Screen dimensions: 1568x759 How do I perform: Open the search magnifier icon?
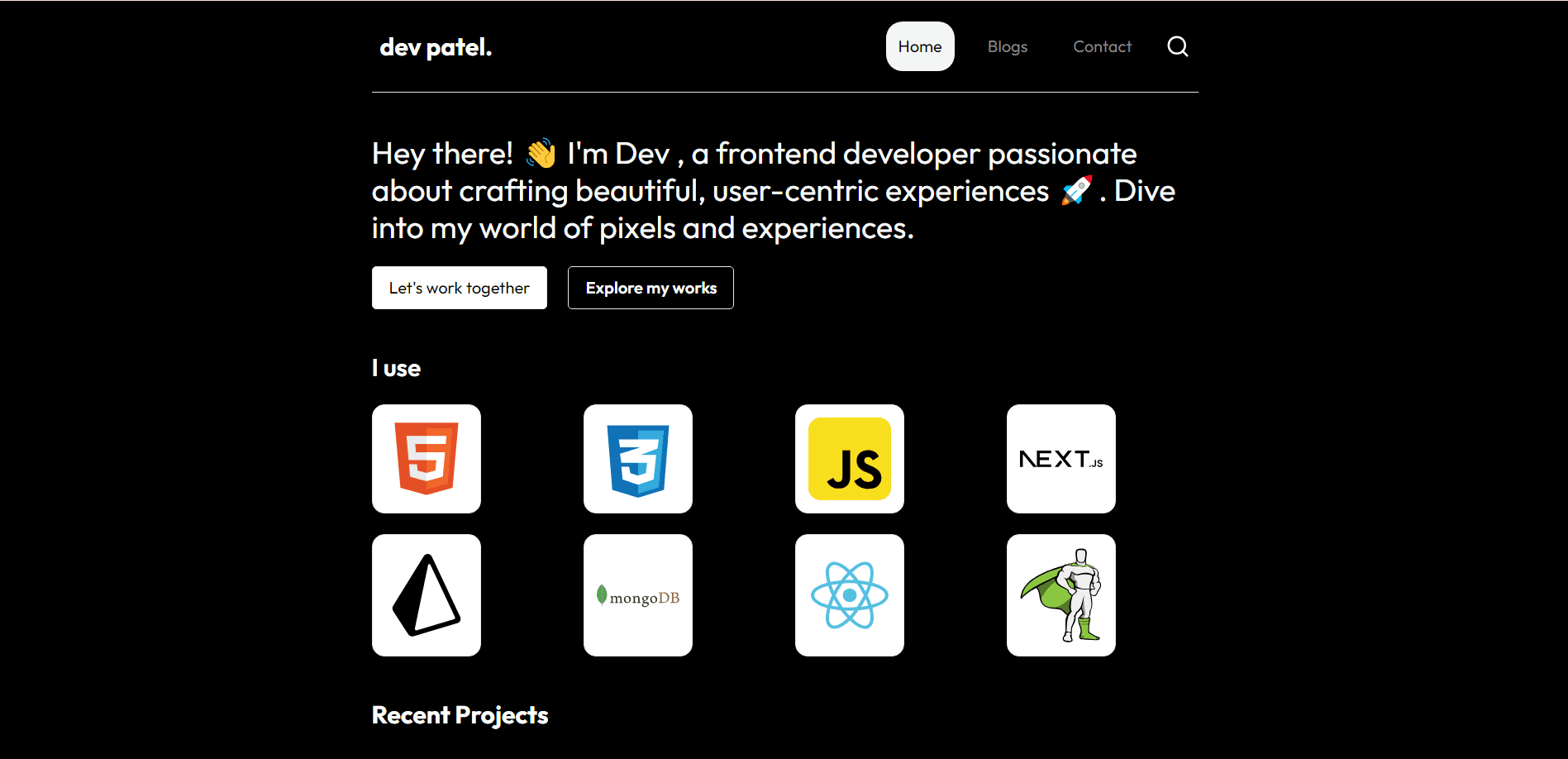coord(1178,46)
